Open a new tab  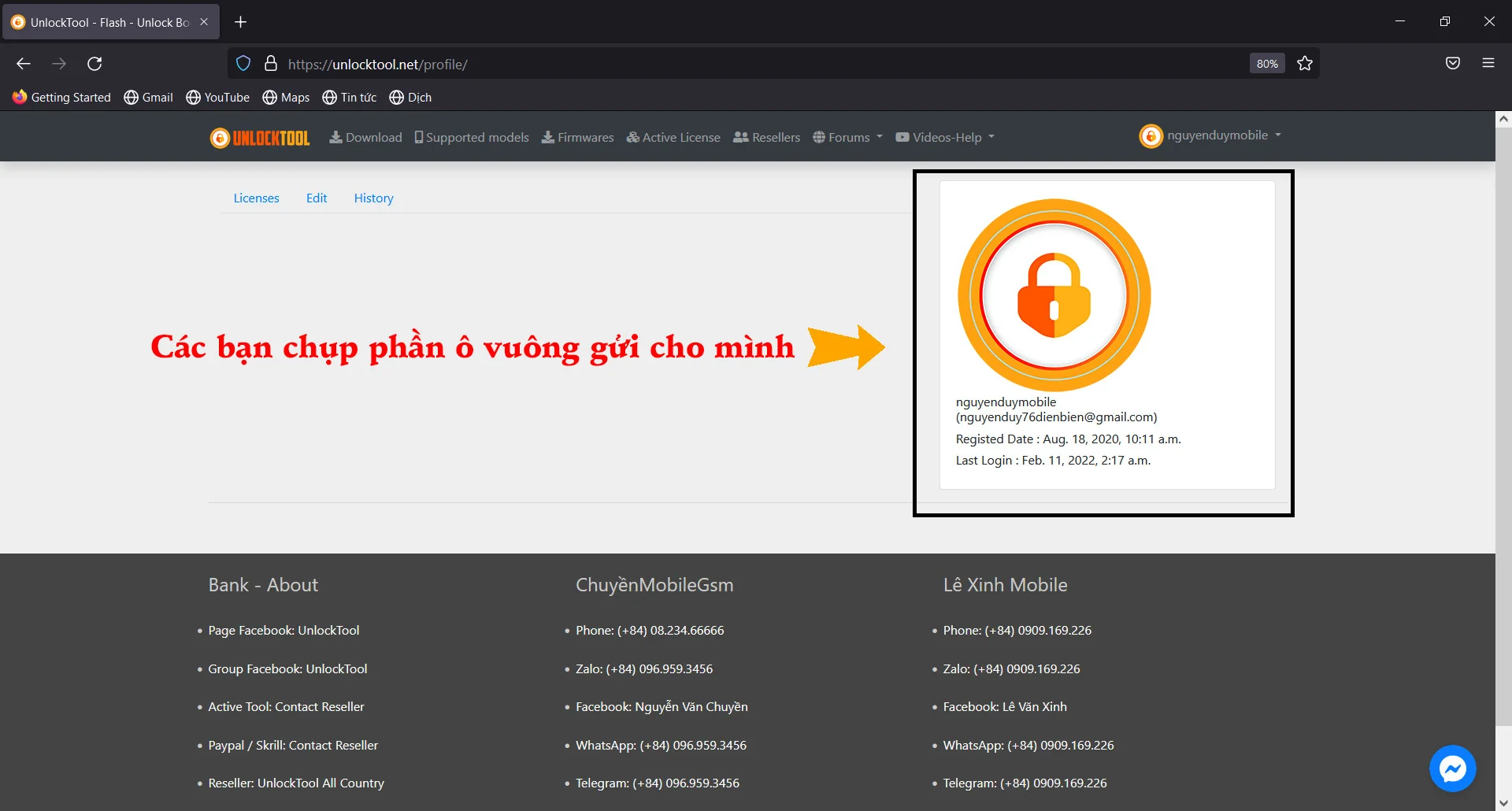point(241,22)
